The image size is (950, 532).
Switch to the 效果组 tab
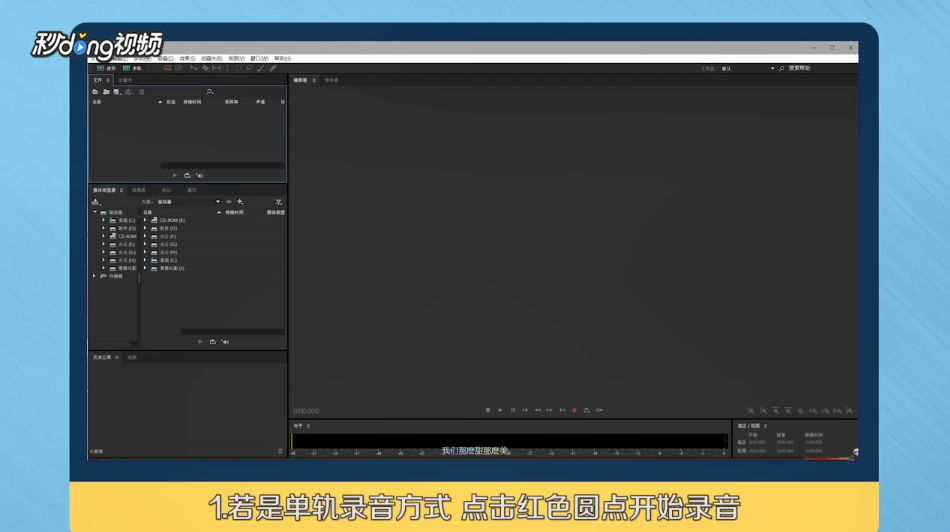(x=139, y=190)
